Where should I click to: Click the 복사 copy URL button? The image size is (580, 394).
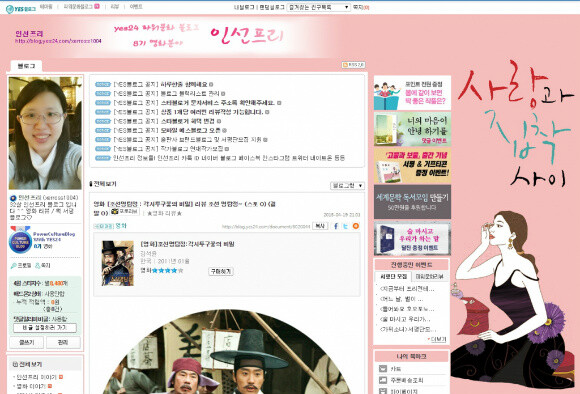[x=320, y=226]
